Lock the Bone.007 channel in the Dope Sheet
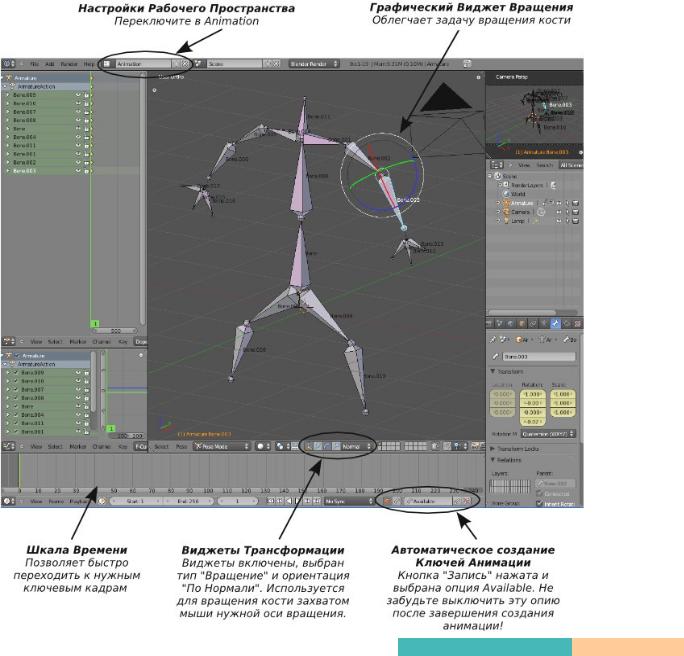 point(86,112)
